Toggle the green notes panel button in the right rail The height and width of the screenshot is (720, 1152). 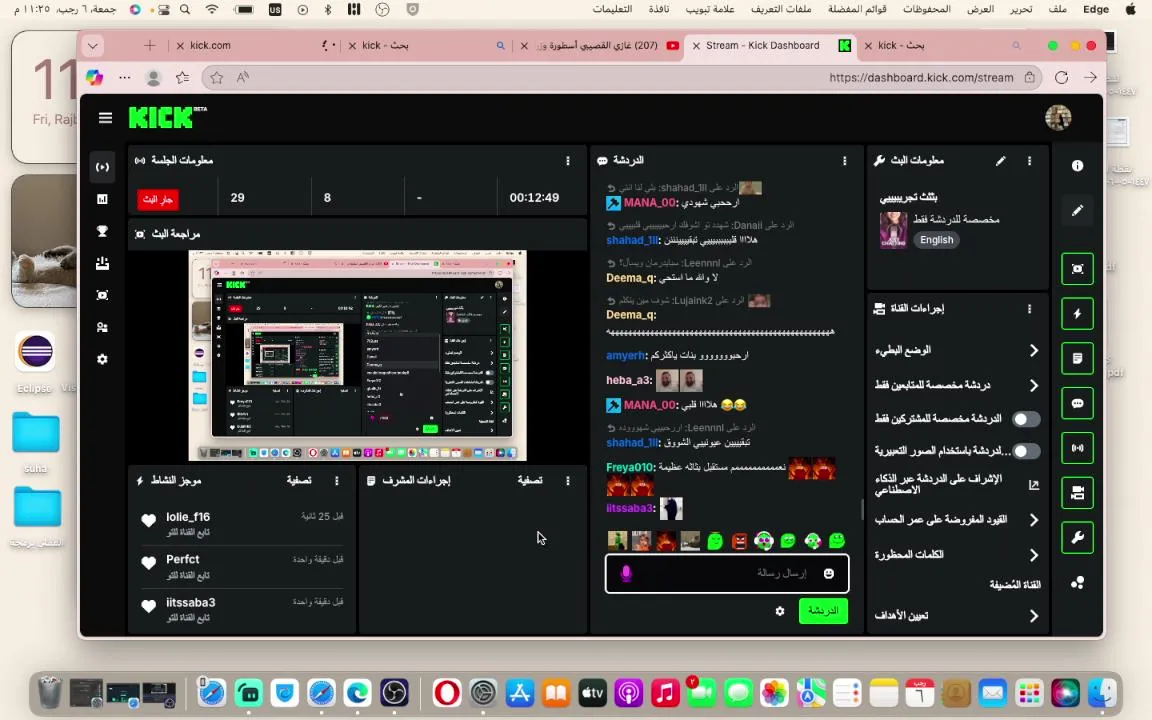point(1077,359)
